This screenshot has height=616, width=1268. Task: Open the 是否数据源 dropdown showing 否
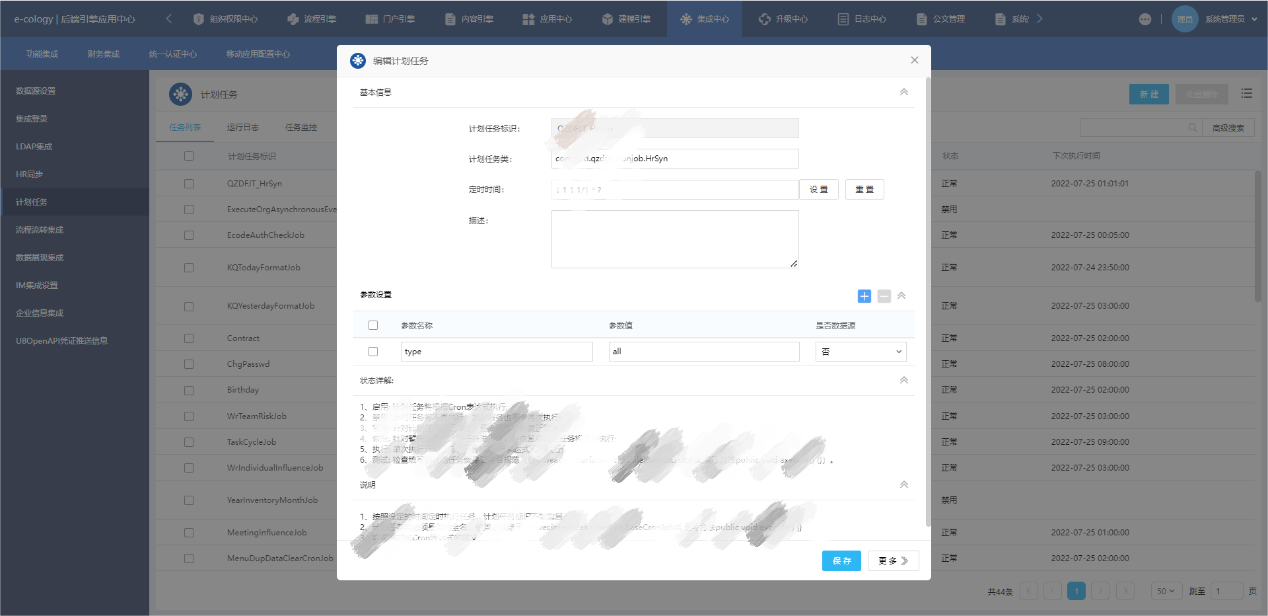click(x=861, y=352)
